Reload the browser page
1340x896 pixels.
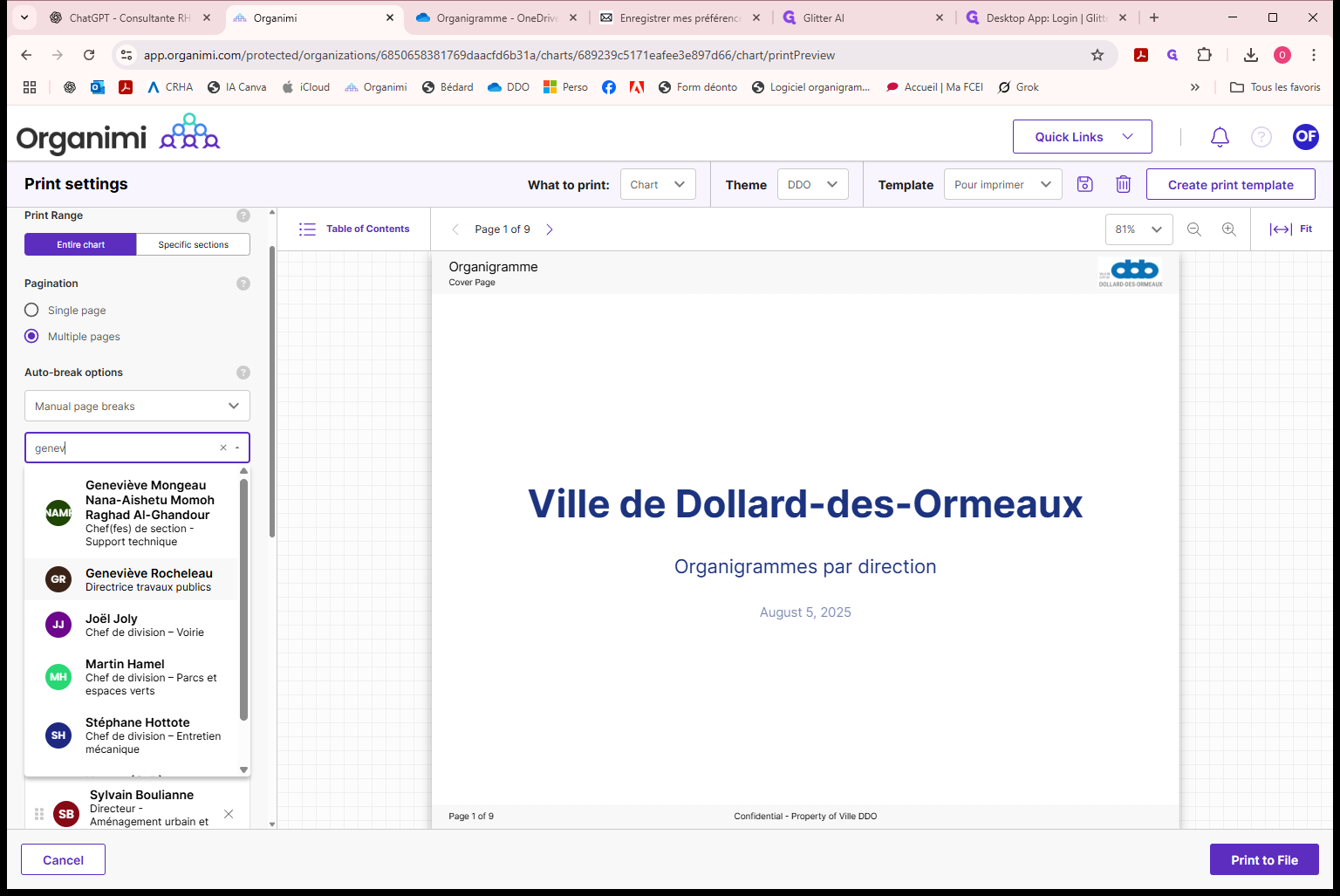(89, 55)
